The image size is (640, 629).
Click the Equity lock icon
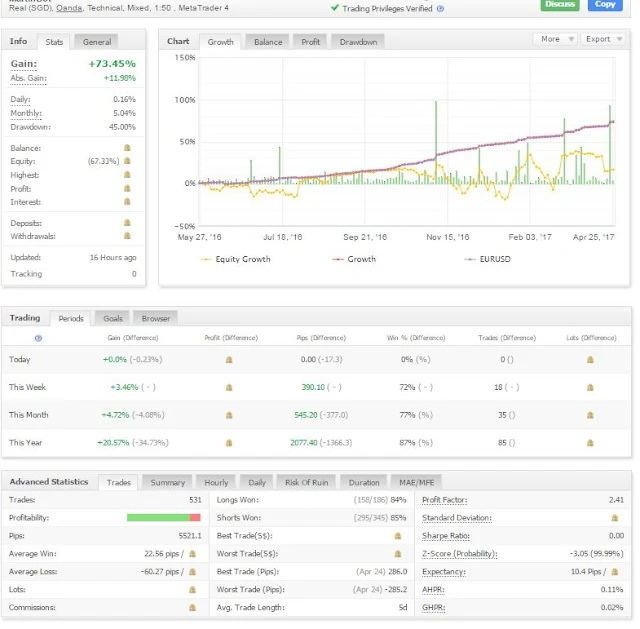[x=127, y=160]
